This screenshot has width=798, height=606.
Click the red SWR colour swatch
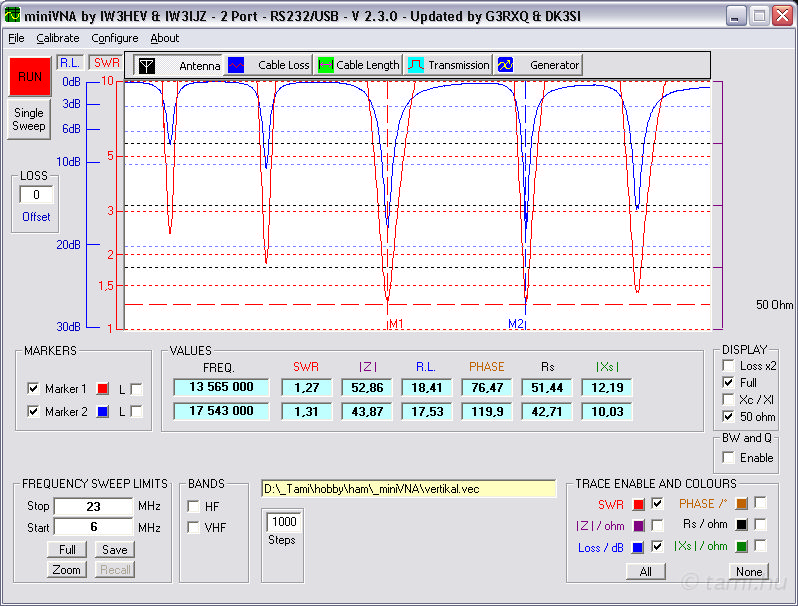(638, 504)
